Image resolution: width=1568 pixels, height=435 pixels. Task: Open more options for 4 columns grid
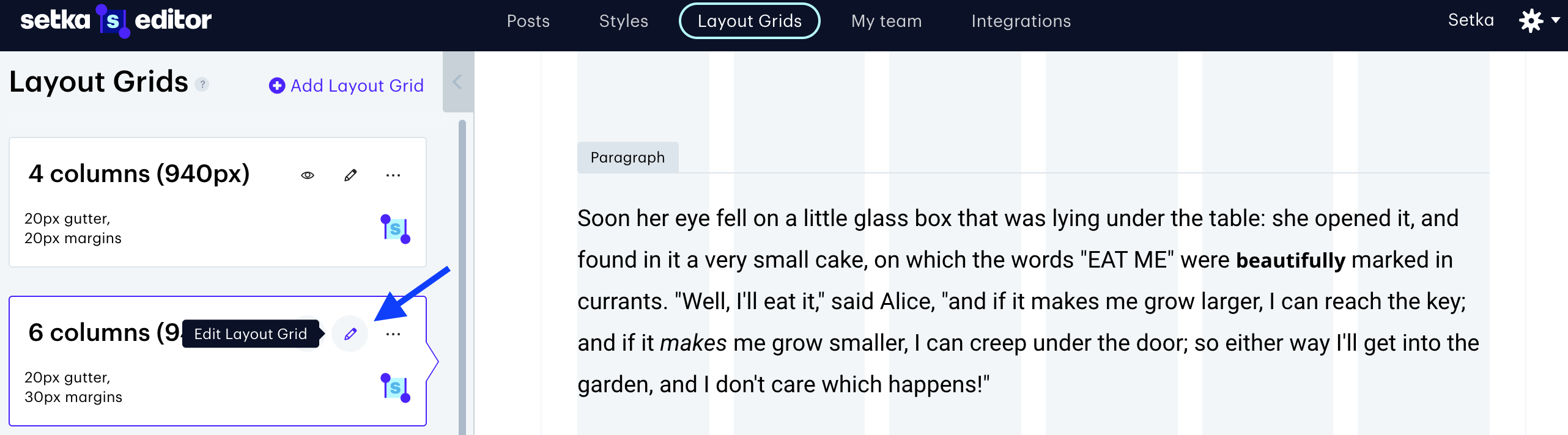click(x=393, y=175)
